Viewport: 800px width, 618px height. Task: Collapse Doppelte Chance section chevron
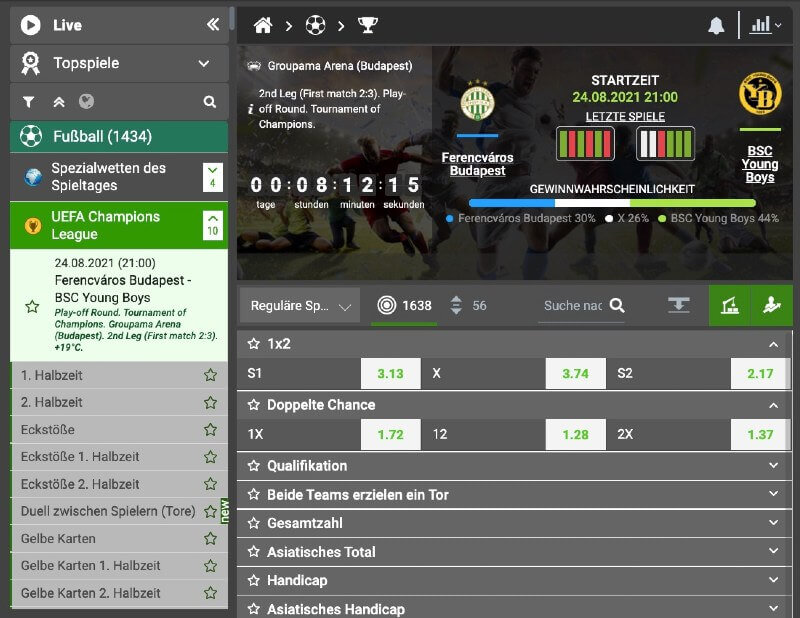point(773,406)
